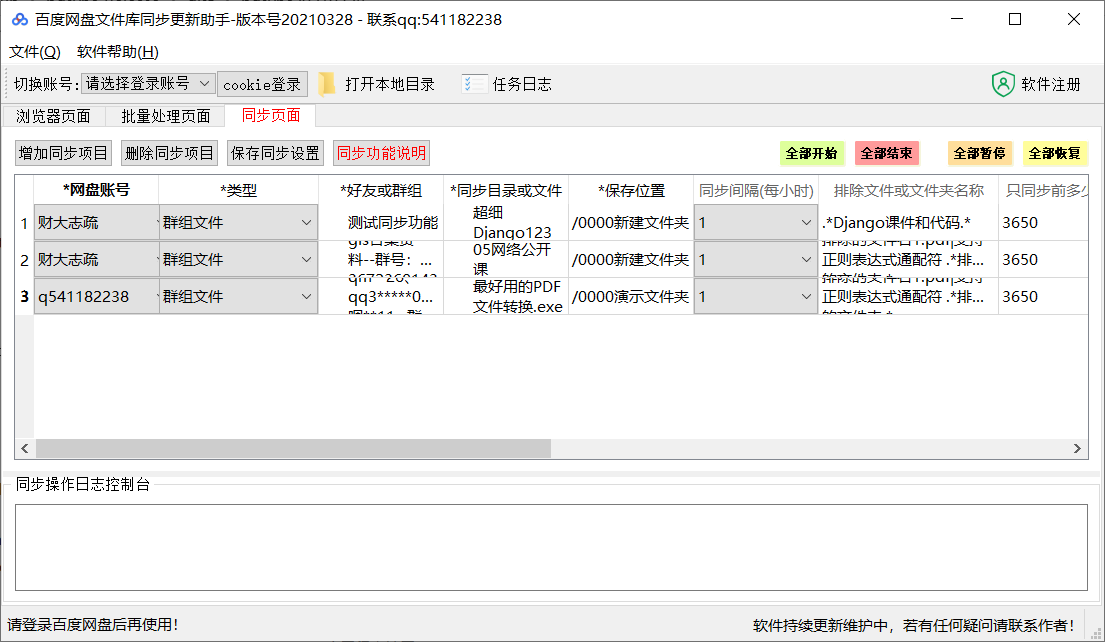Pause all tasks with 全部暂停
1105x642 pixels.
[979, 153]
